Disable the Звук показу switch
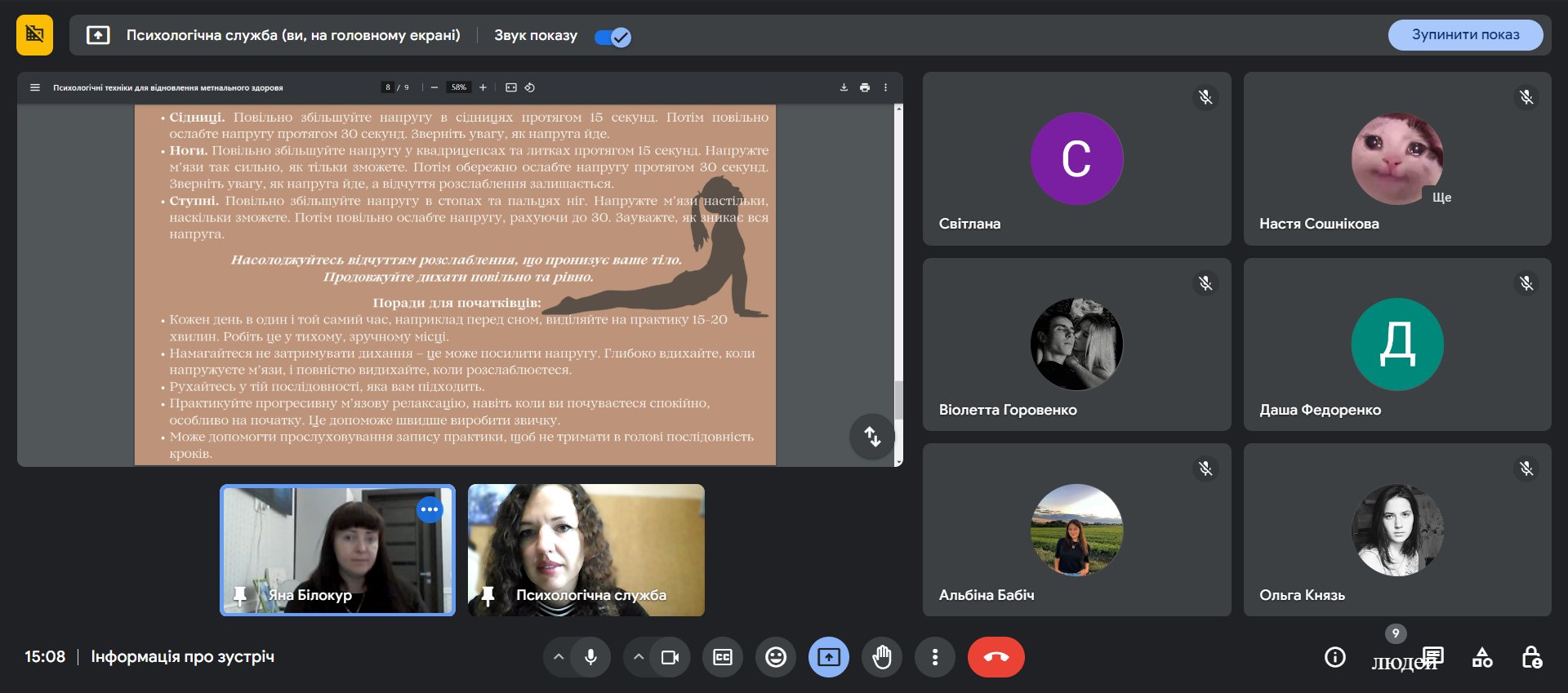This screenshot has height=693, width=1568. point(612,37)
